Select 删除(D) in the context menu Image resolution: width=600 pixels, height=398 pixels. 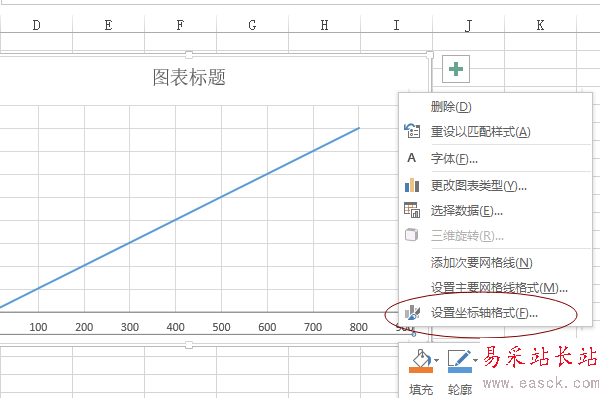tap(451, 107)
